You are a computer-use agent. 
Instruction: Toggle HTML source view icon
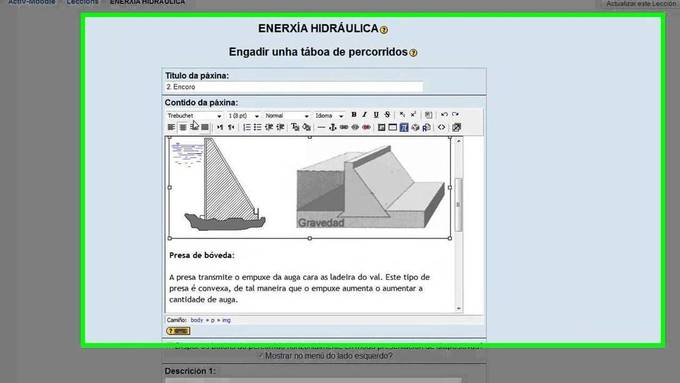coord(441,128)
